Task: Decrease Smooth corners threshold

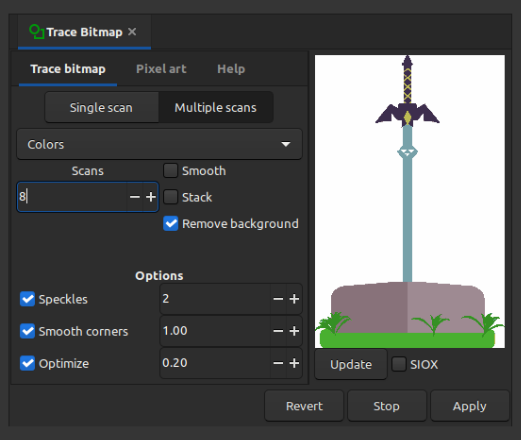Action: (x=278, y=331)
